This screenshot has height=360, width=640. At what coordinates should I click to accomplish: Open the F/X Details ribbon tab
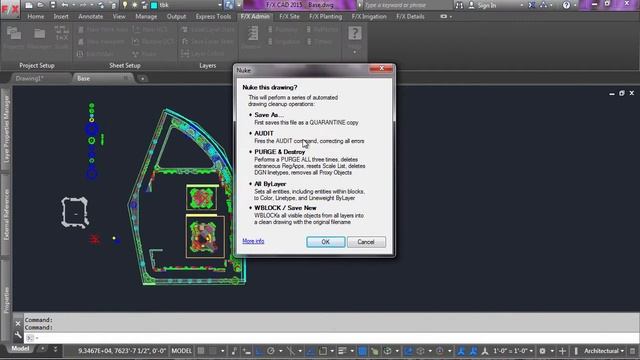tap(410, 17)
